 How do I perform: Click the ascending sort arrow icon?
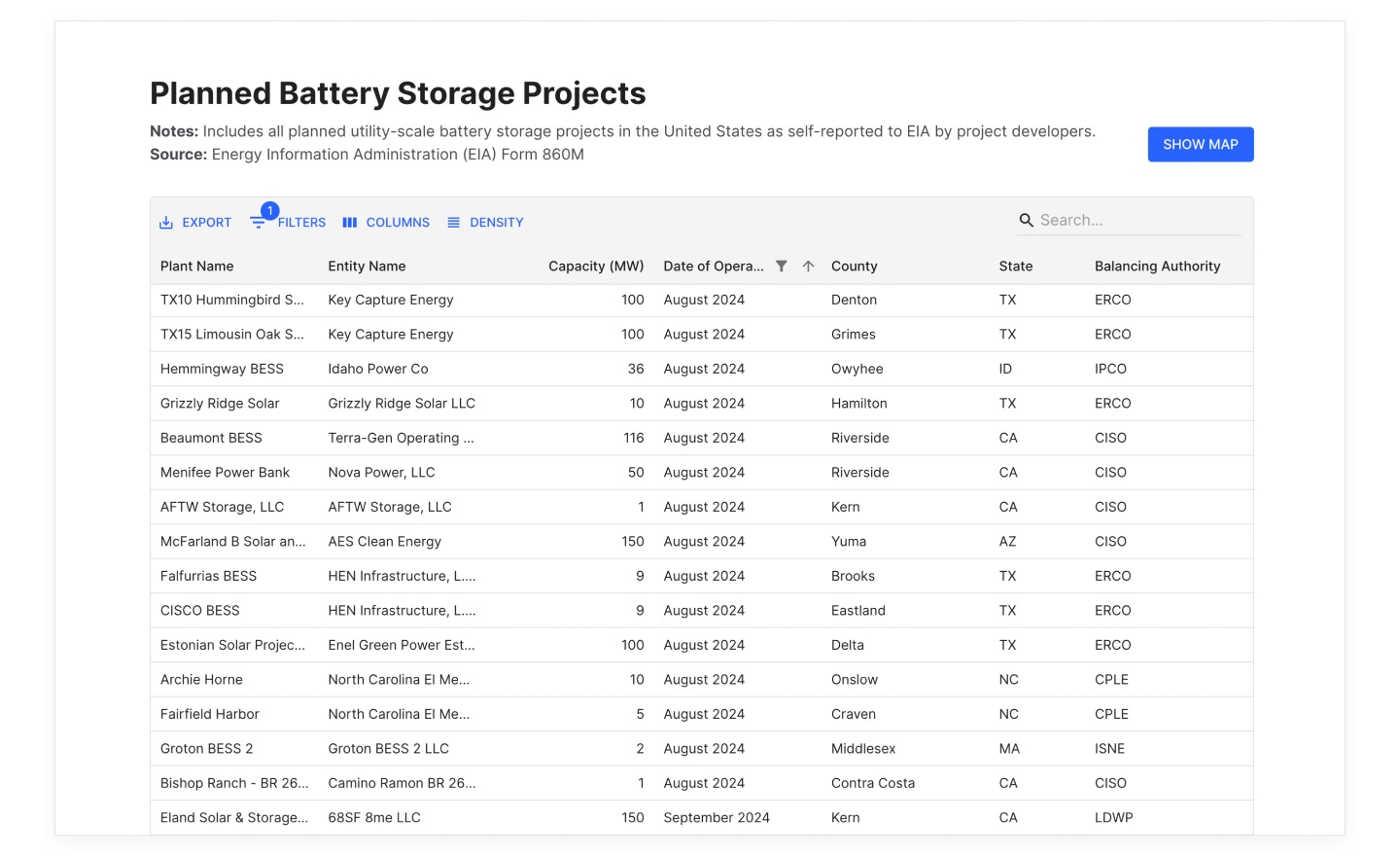pyautogui.click(x=808, y=267)
